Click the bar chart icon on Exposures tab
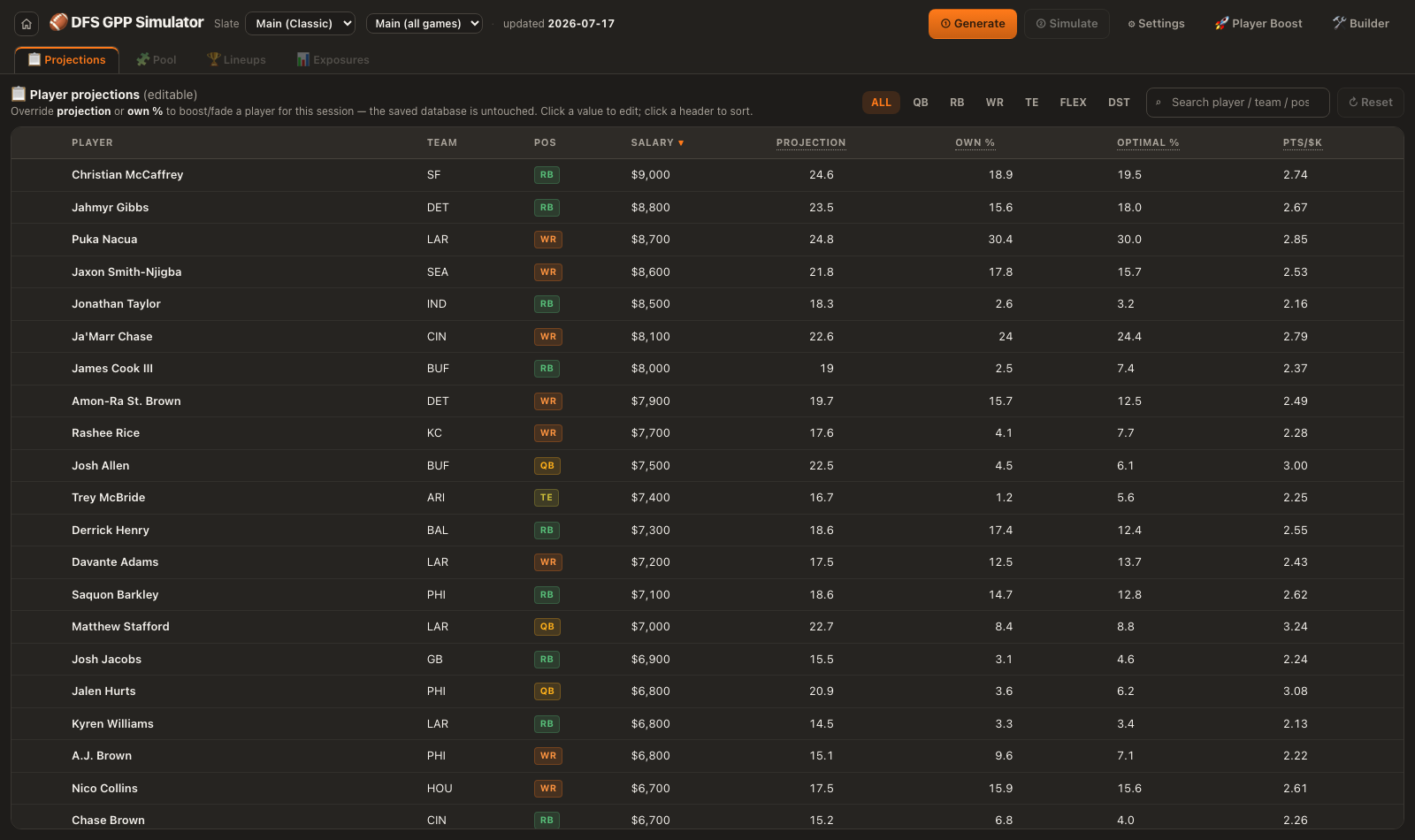Viewport: 1415px width, 840px height. (303, 59)
